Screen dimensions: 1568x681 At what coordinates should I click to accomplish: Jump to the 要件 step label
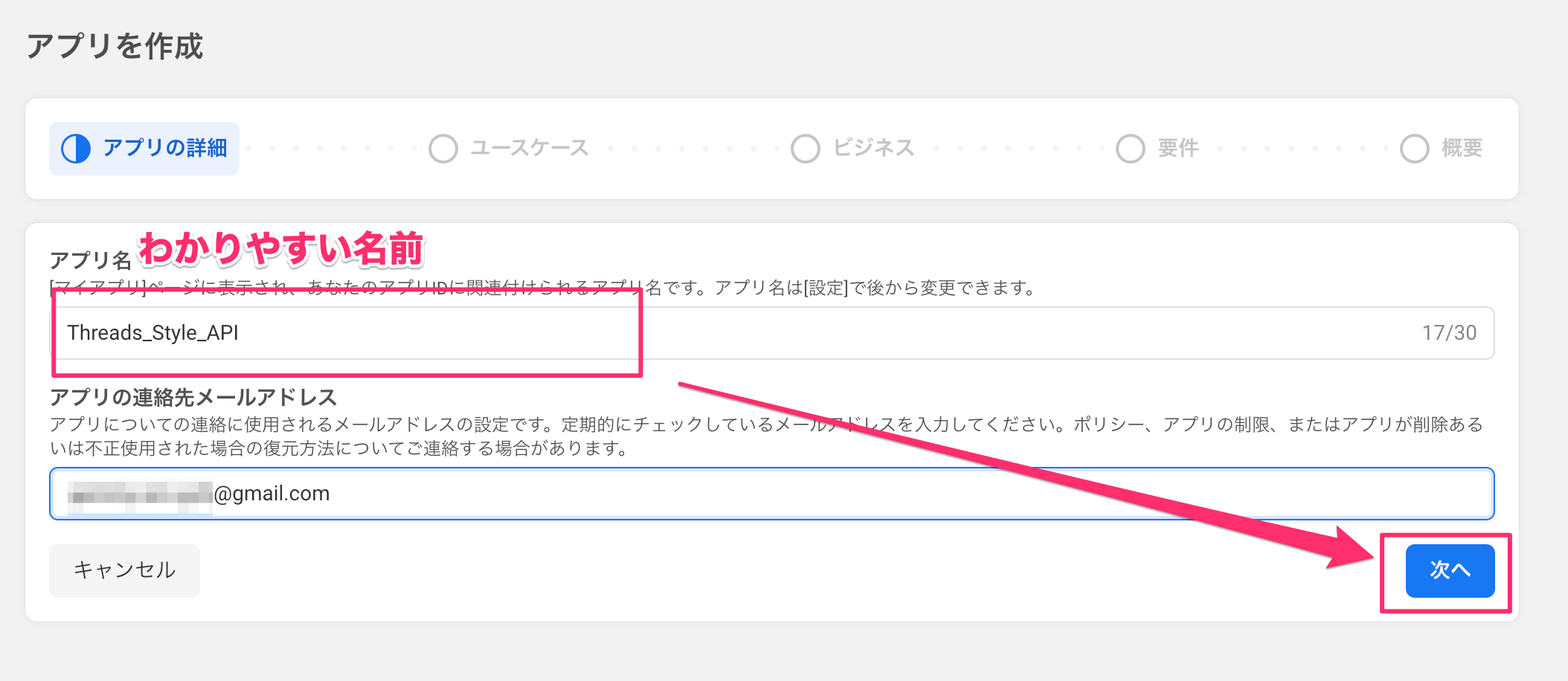click(x=1178, y=148)
